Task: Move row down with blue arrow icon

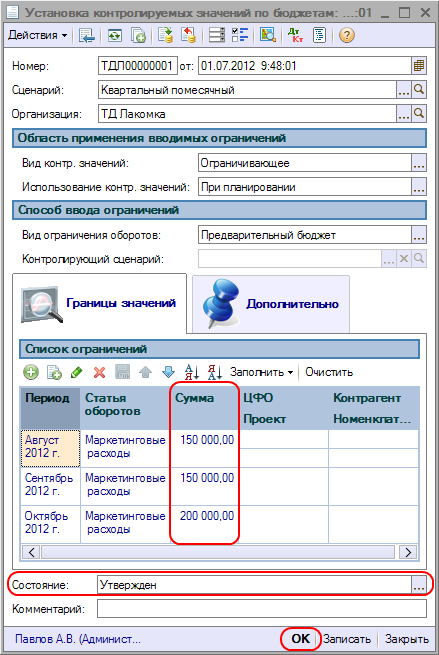Action: click(168, 372)
